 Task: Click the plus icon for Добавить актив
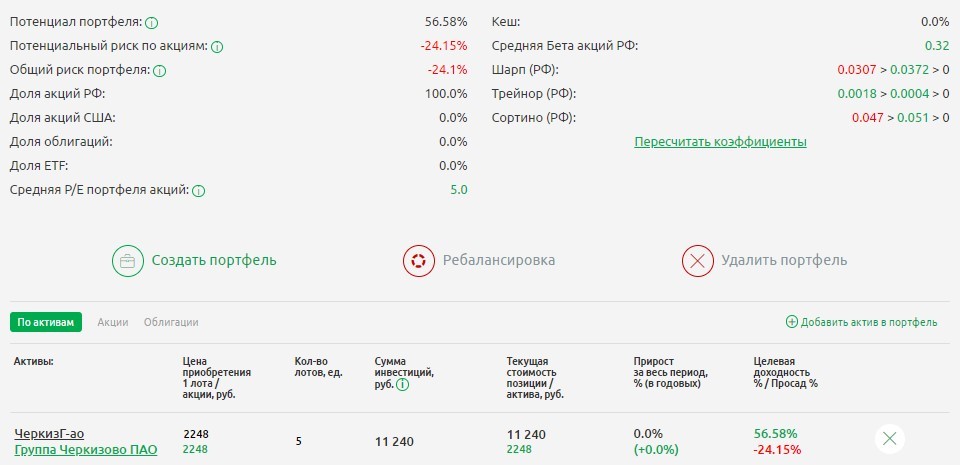click(x=792, y=322)
